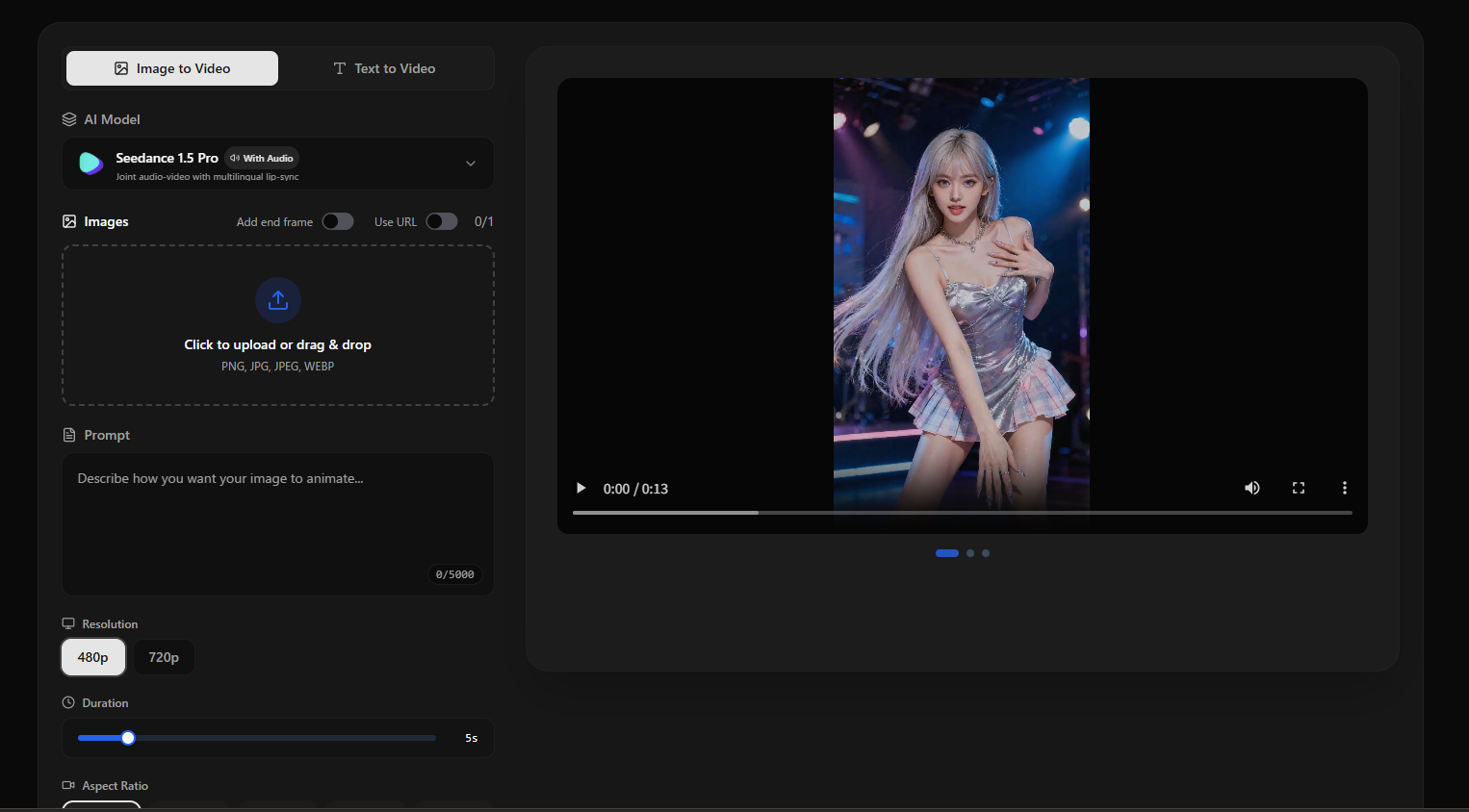Screen dimensions: 1469x812
Task: Click into the Prompt text field
Action: pyautogui.click(x=278, y=520)
